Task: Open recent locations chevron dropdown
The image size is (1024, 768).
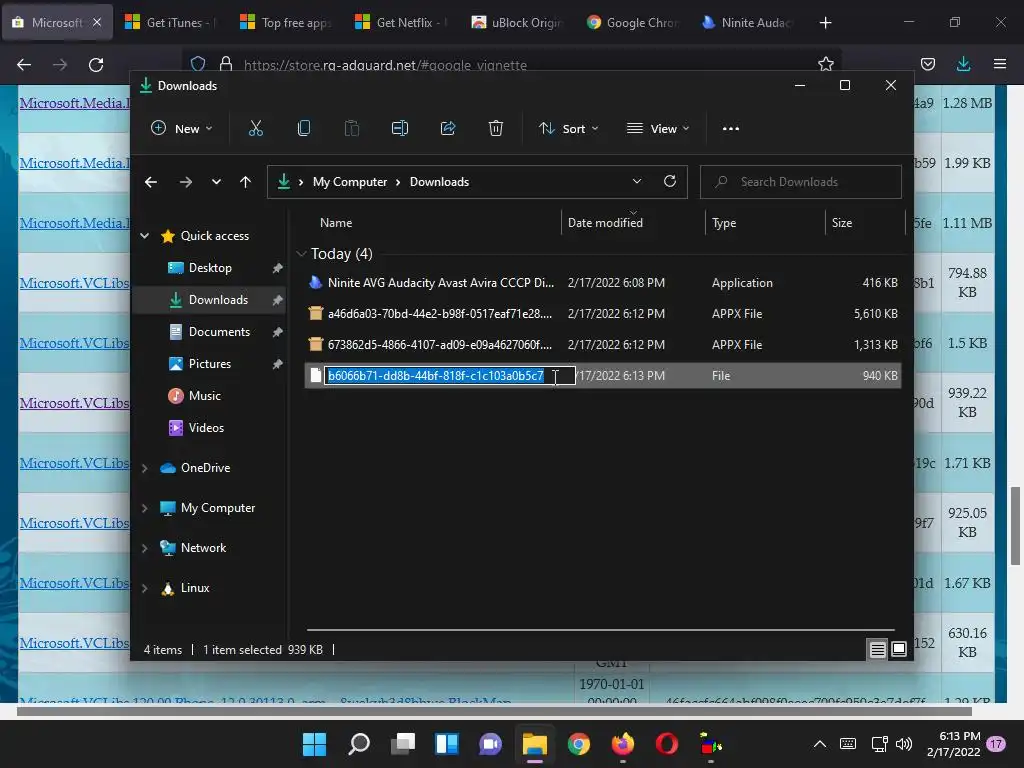Action: pos(216,182)
